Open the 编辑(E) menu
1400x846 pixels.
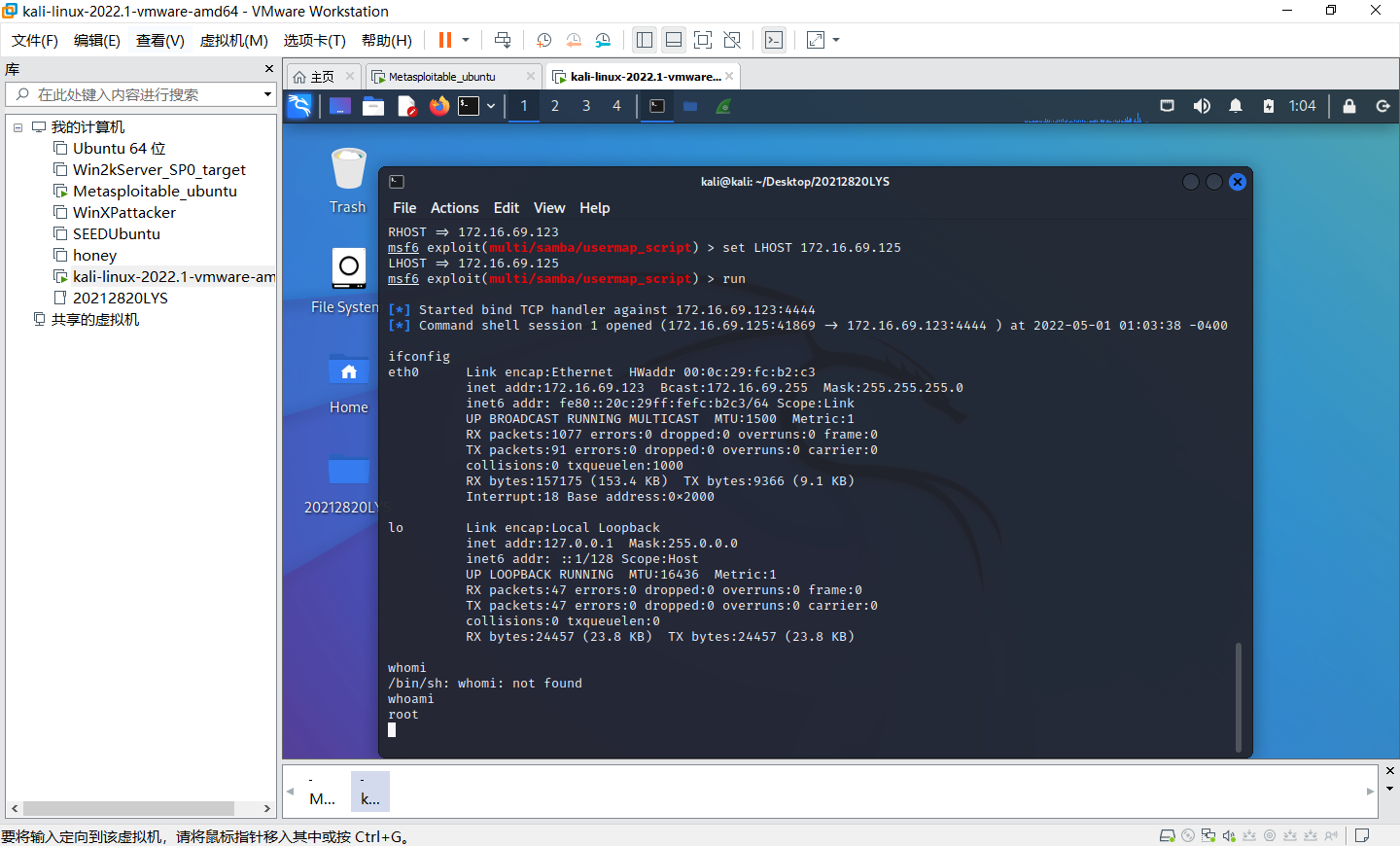point(97,40)
